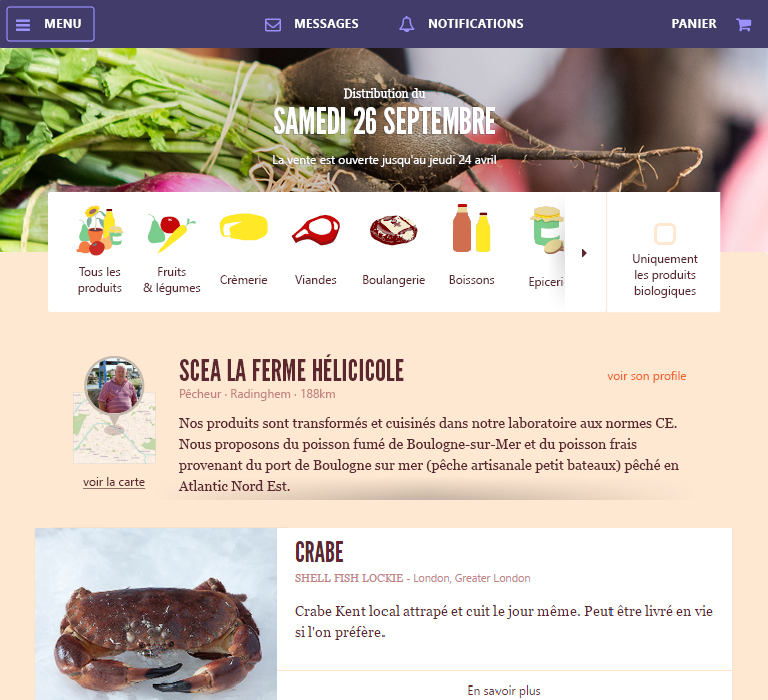Select the Boulangerie bread icon
The image size is (768, 700).
tap(393, 230)
